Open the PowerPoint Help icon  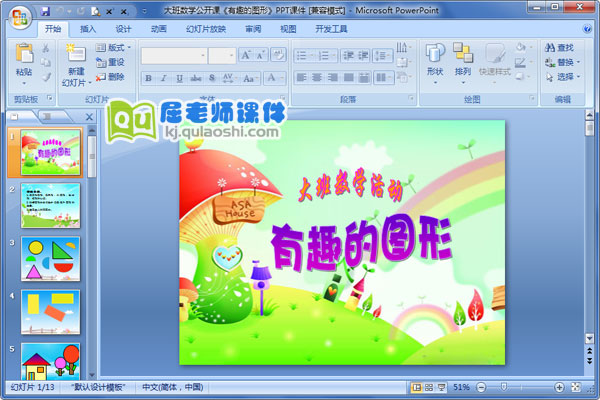coord(587,29)
